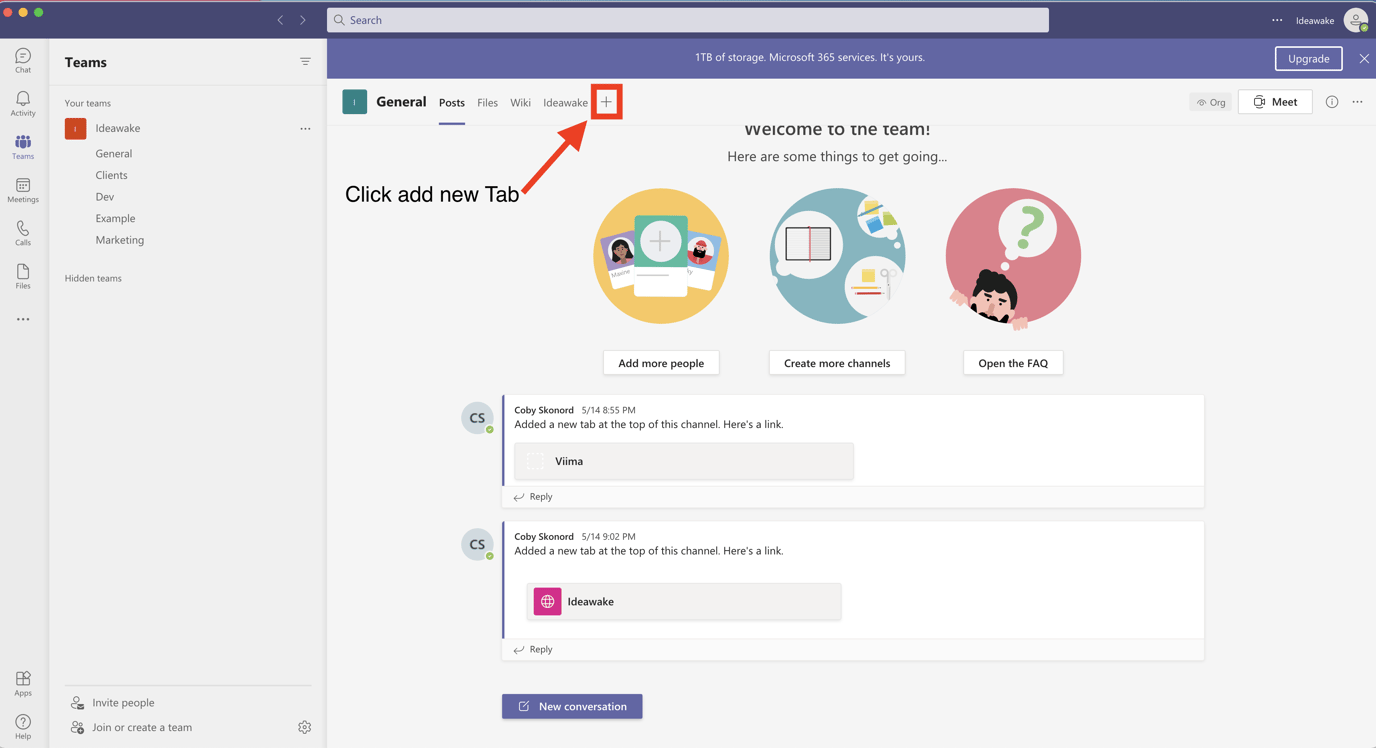Click Create more channels button
This screenshot has width=1376, height=748.
[x=837, y=363]
